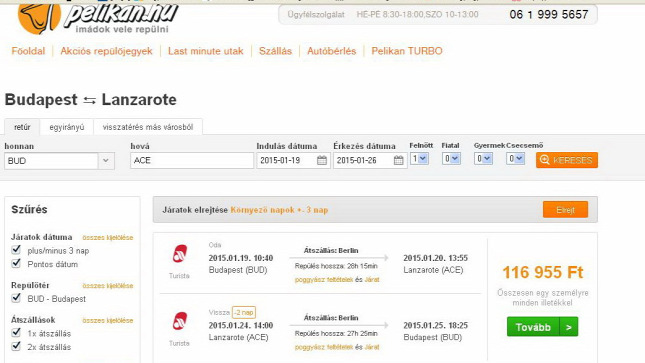Open the departure date calendar icon

pos(322,161)
